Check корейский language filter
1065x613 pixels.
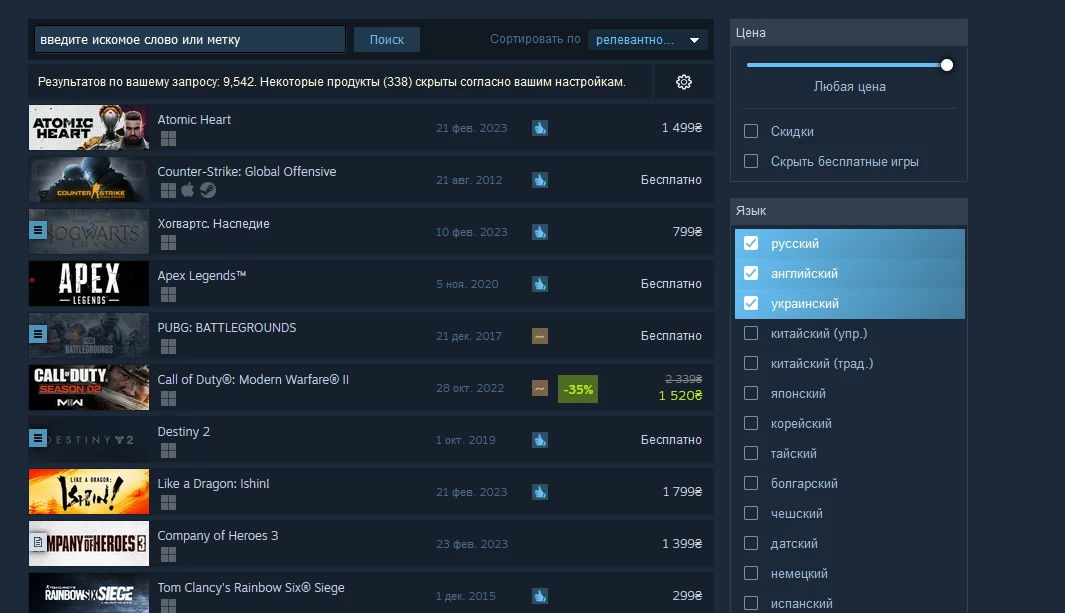tap(751, 423)
